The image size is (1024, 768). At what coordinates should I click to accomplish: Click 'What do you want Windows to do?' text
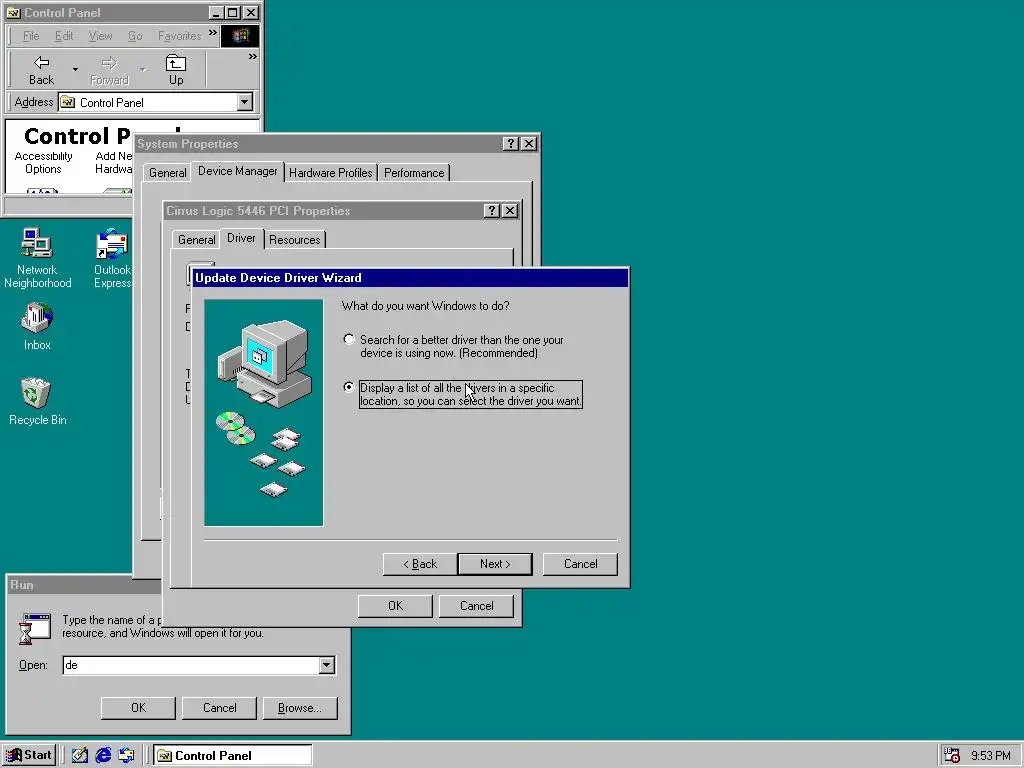click(x=425, y=306)
